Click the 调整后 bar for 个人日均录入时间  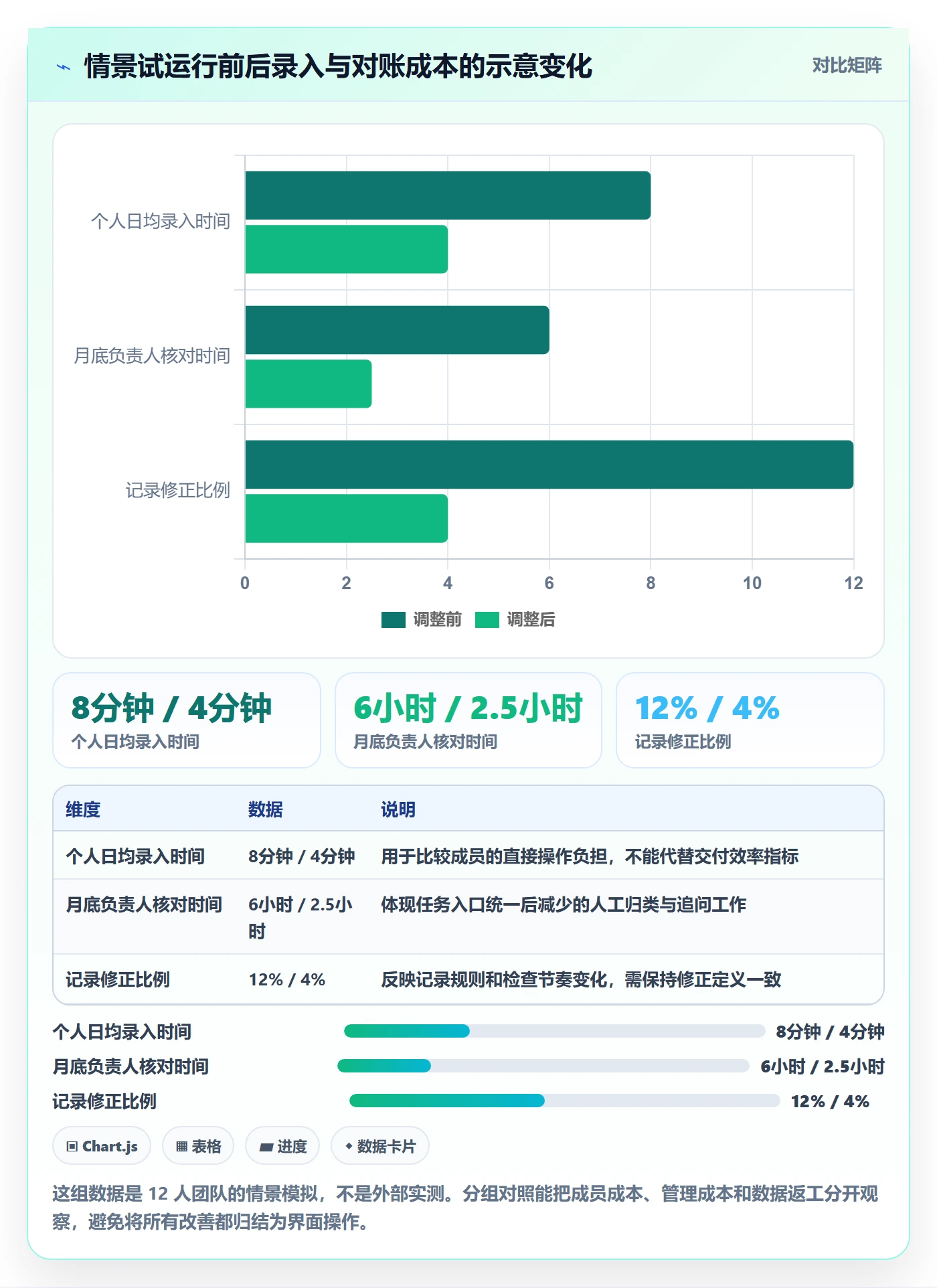click(347, 249)
